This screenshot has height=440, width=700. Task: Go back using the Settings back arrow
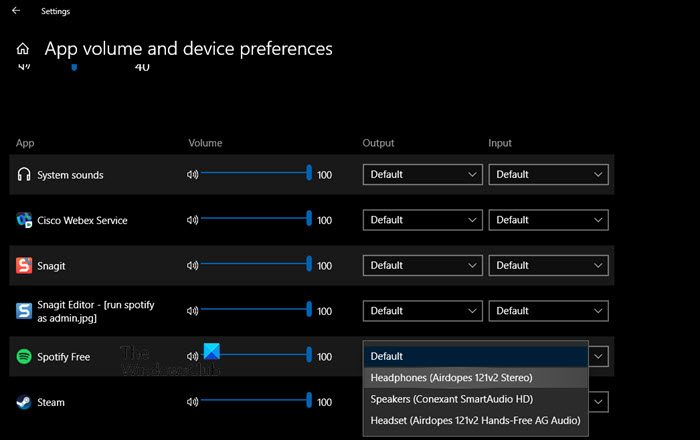[16, 10]
